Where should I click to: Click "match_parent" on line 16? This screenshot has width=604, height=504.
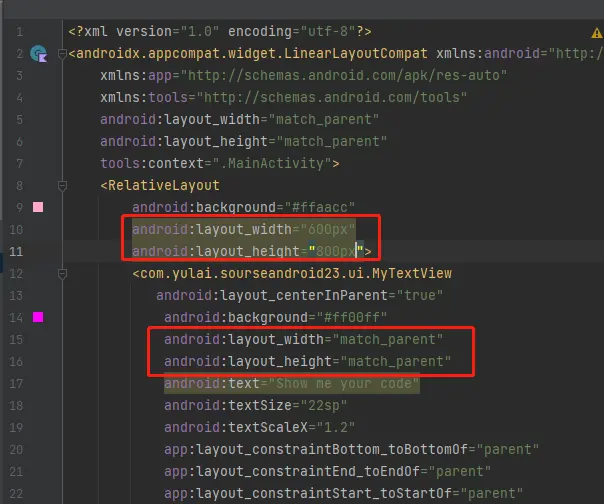[396, 362]
